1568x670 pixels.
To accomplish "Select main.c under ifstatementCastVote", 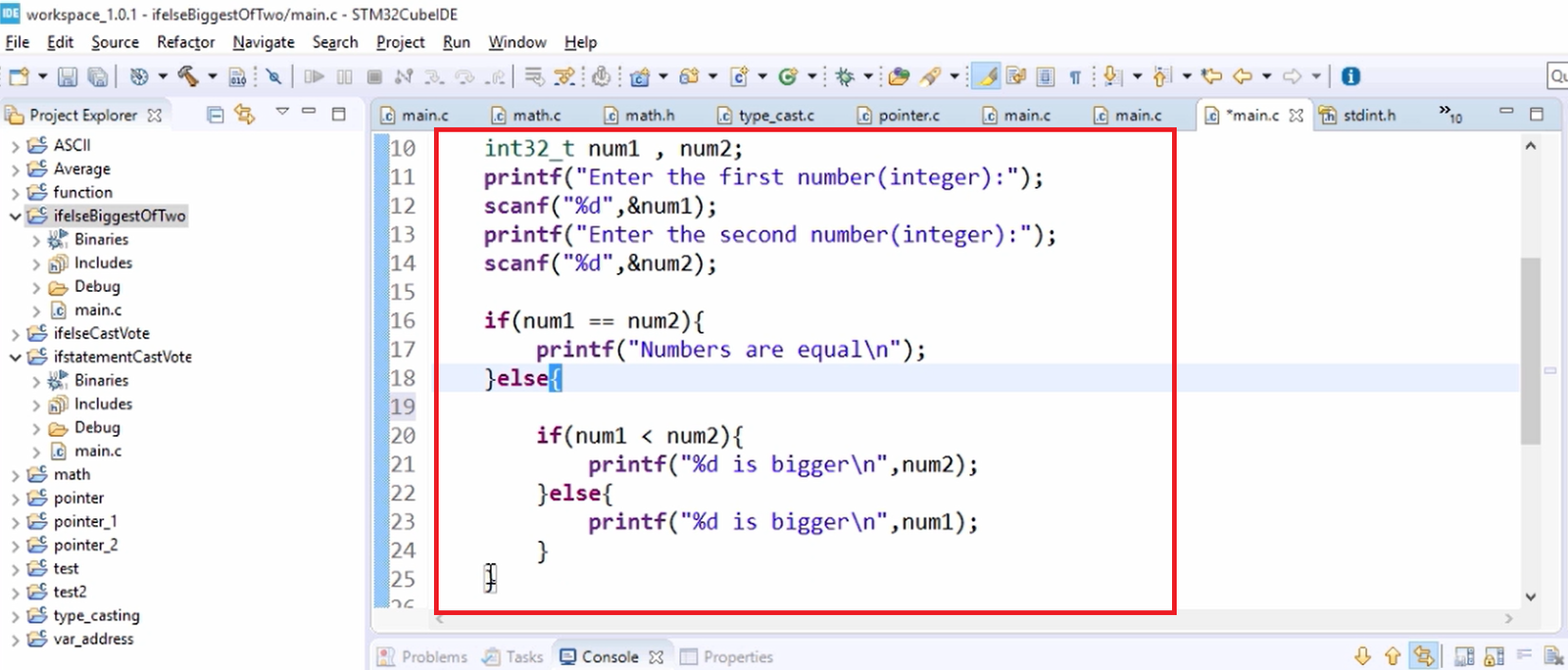I will [x=98, y=452].
